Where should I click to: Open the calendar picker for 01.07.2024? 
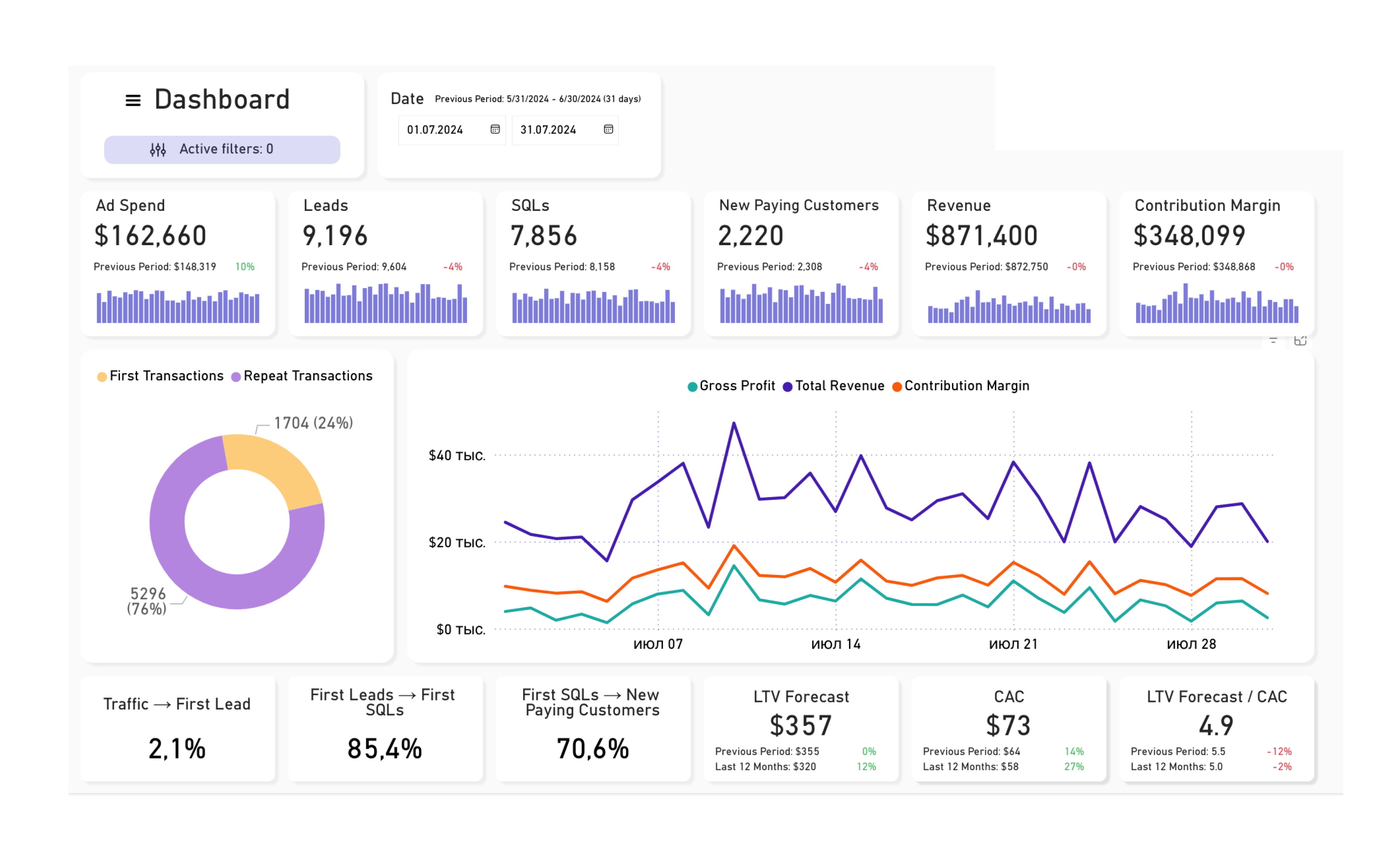point(495,129)
